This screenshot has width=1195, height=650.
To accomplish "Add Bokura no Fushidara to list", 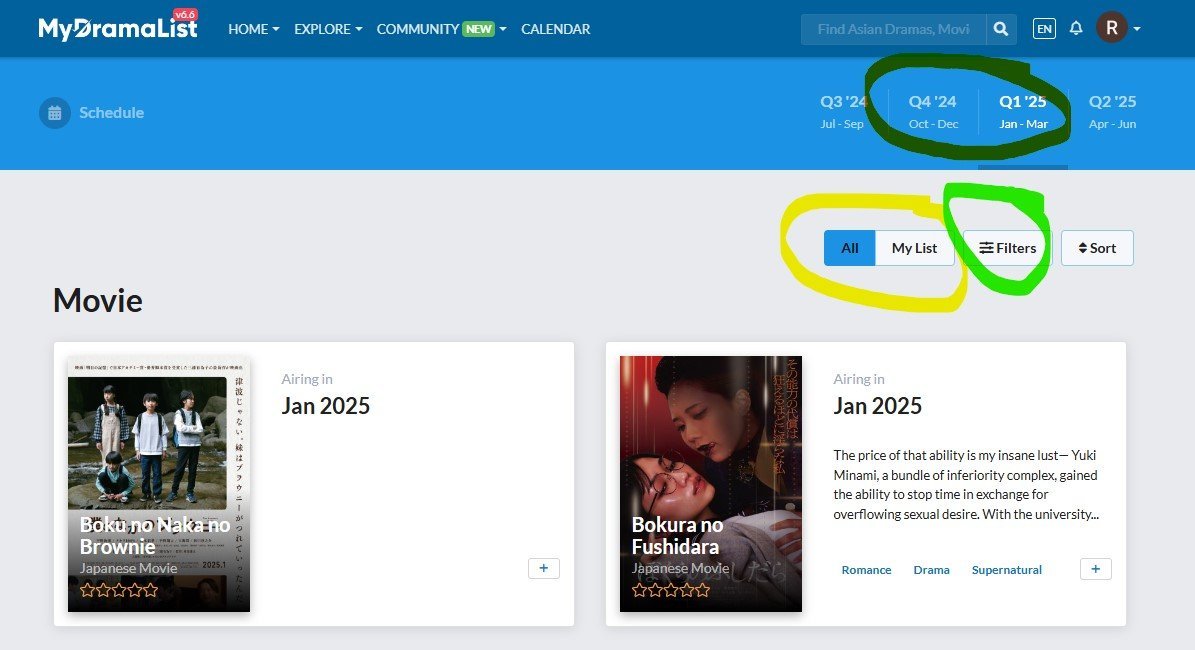I will pos(1095,568).
